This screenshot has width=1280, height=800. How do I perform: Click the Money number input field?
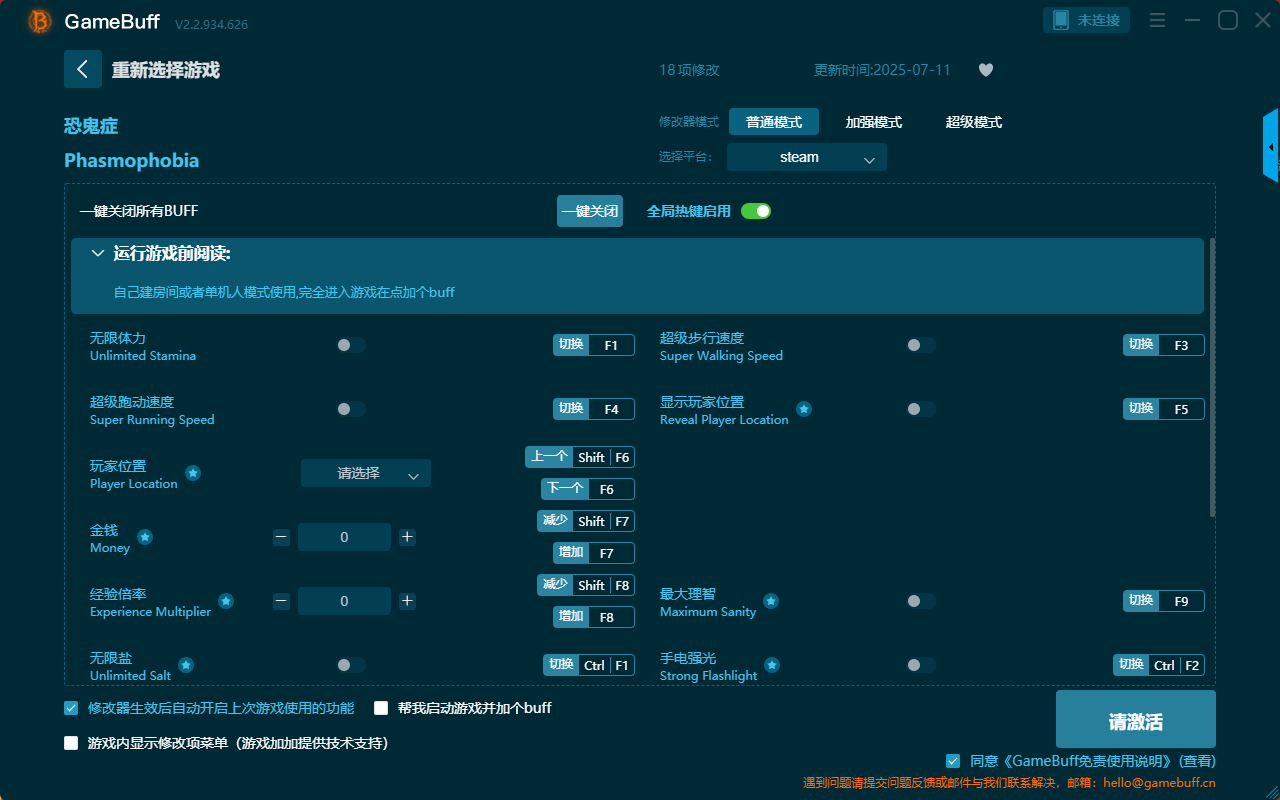(344, 536)
